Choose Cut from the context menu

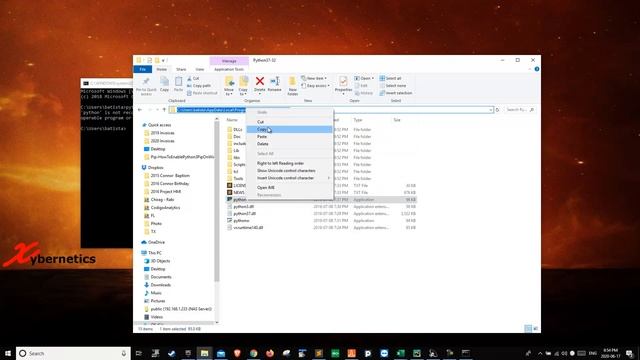[x=289, y=122]
